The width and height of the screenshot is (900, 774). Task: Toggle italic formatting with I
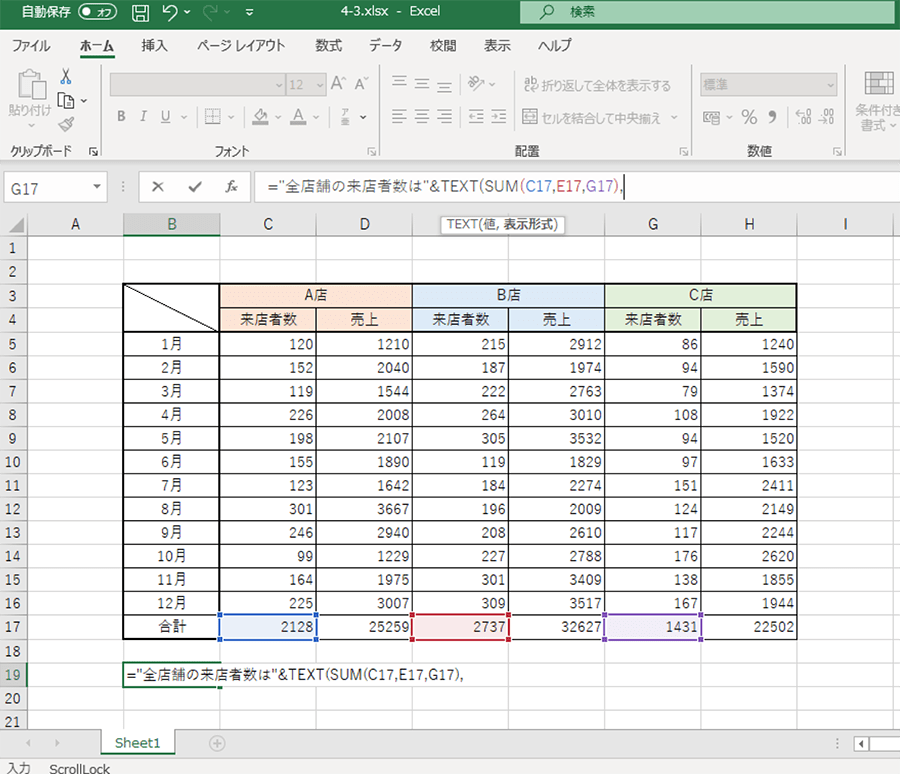144,117
